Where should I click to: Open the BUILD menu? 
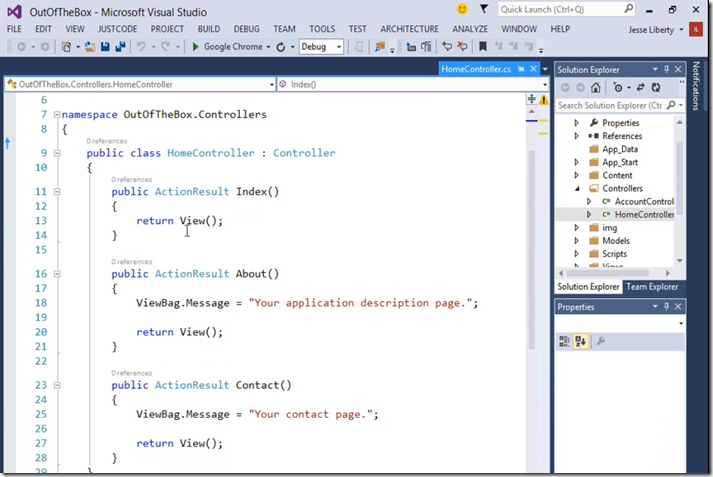tap(209, 29)
